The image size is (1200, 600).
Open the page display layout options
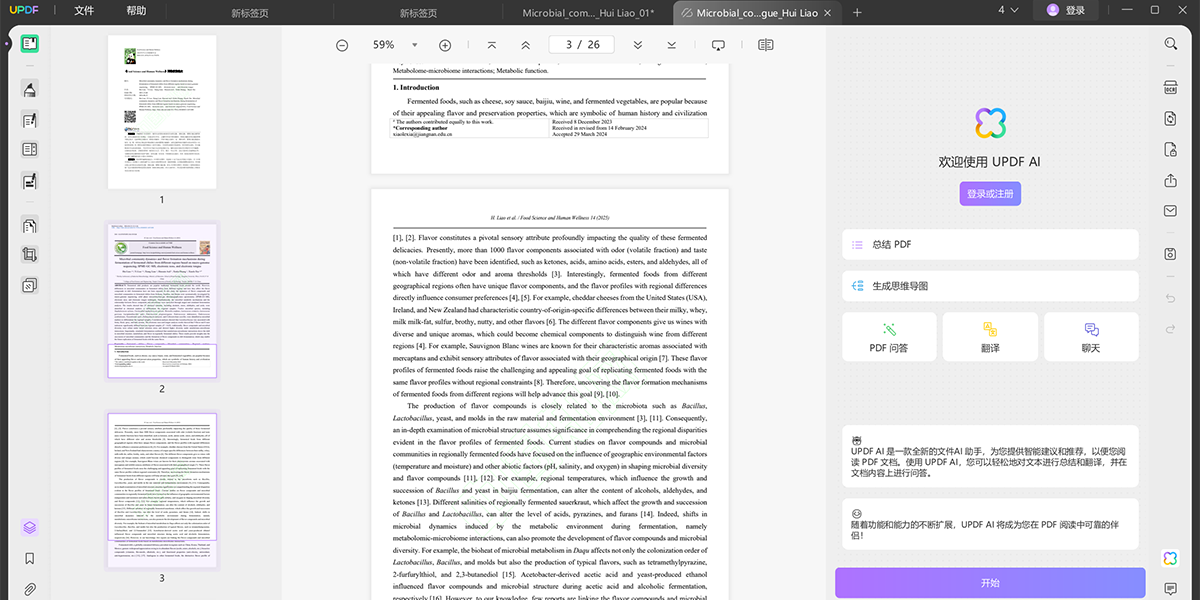pos(766,45)
